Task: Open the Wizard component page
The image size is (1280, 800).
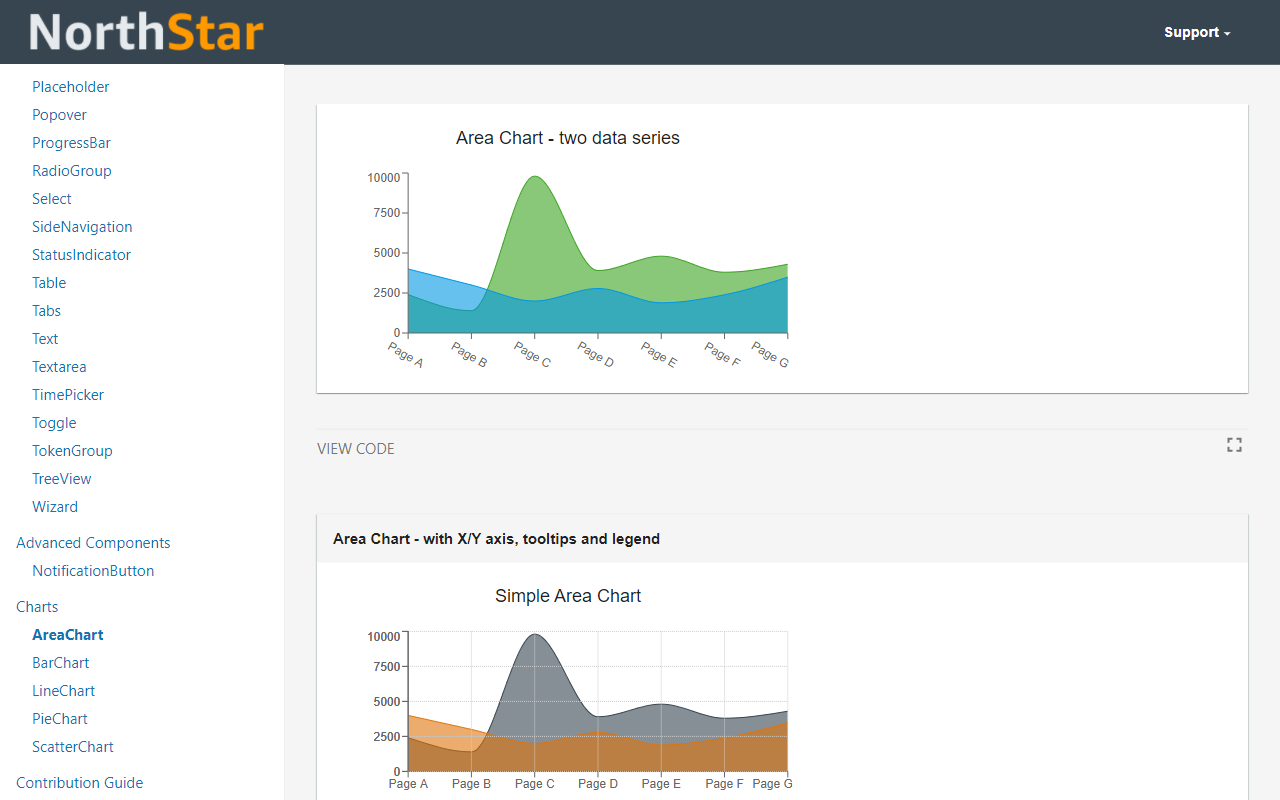Action: click(55, 506)
